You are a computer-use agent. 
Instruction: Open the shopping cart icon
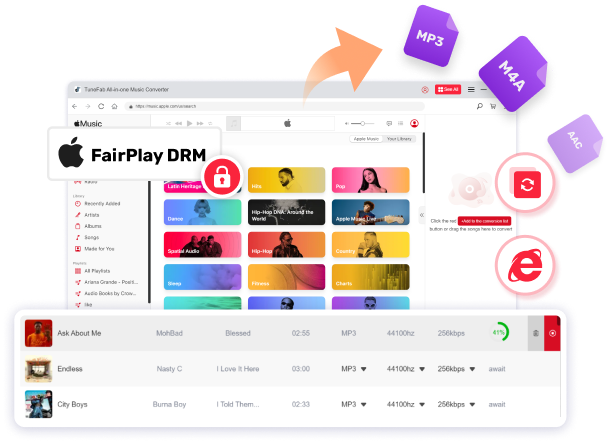pos(493,106)
